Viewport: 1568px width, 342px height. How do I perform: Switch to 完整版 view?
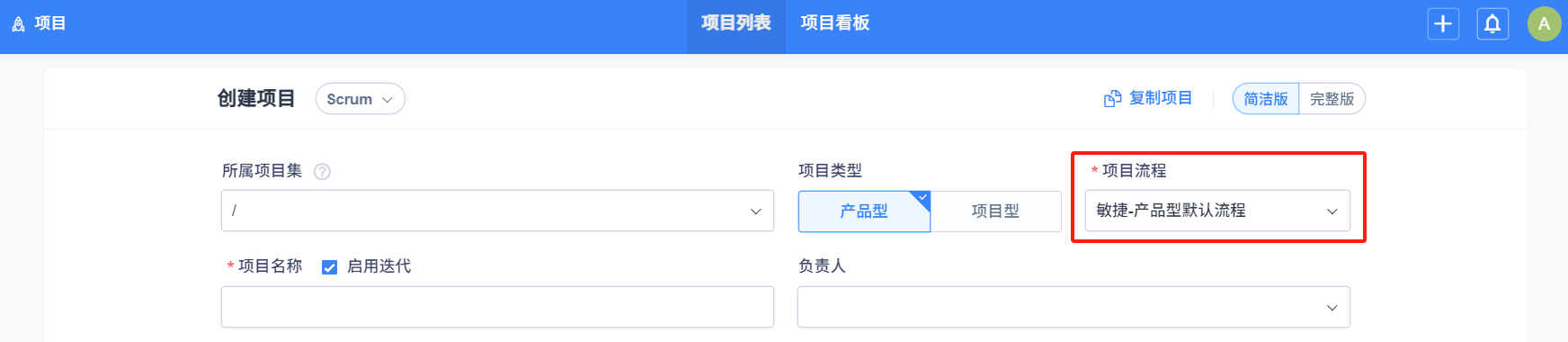[1332, 99]
